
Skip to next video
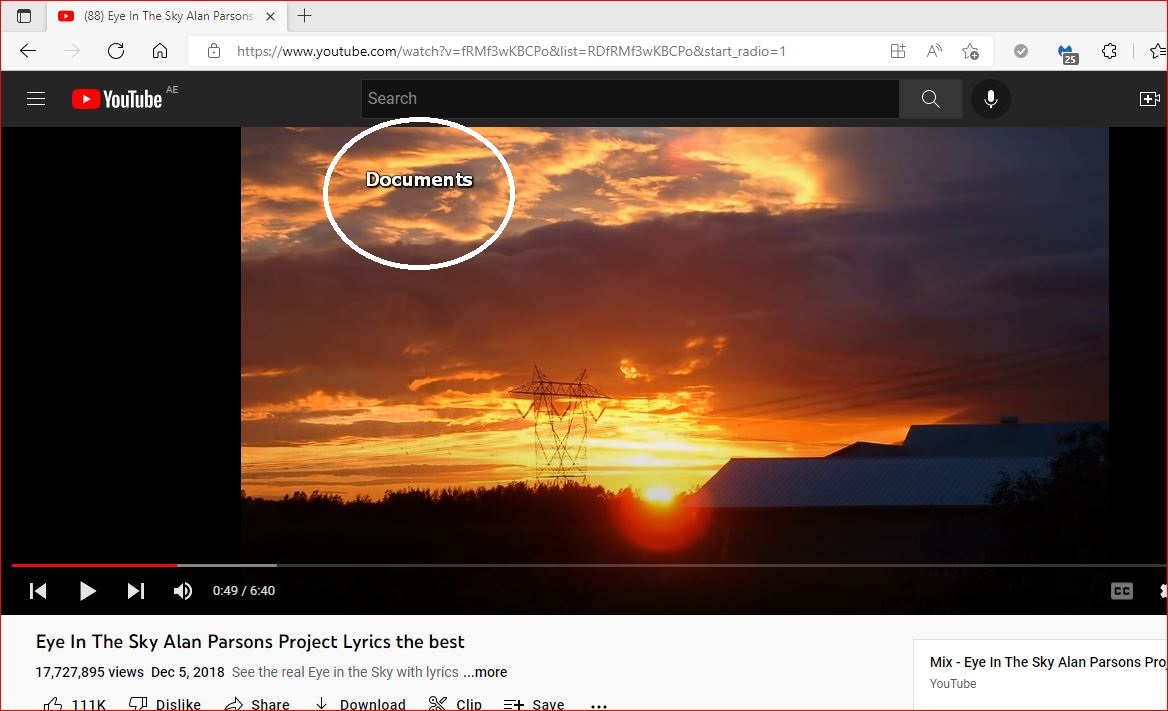pyautogui.click(x=136, y=591)
